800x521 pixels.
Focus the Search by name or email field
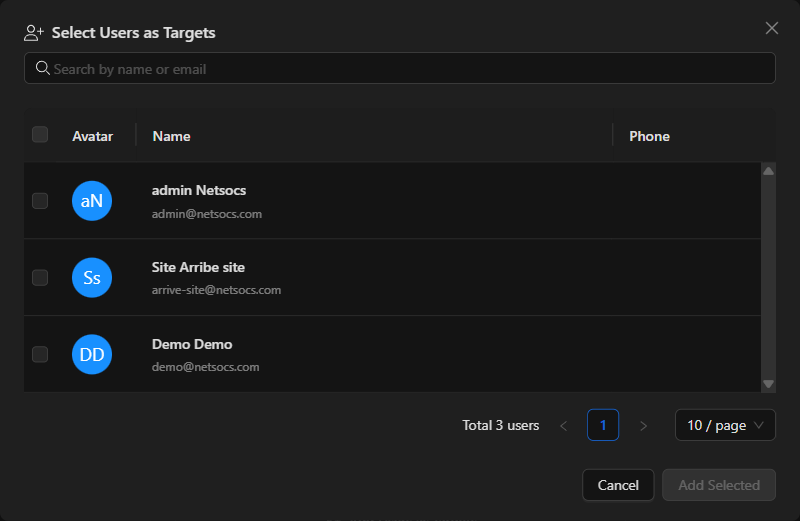click(399, 68)
